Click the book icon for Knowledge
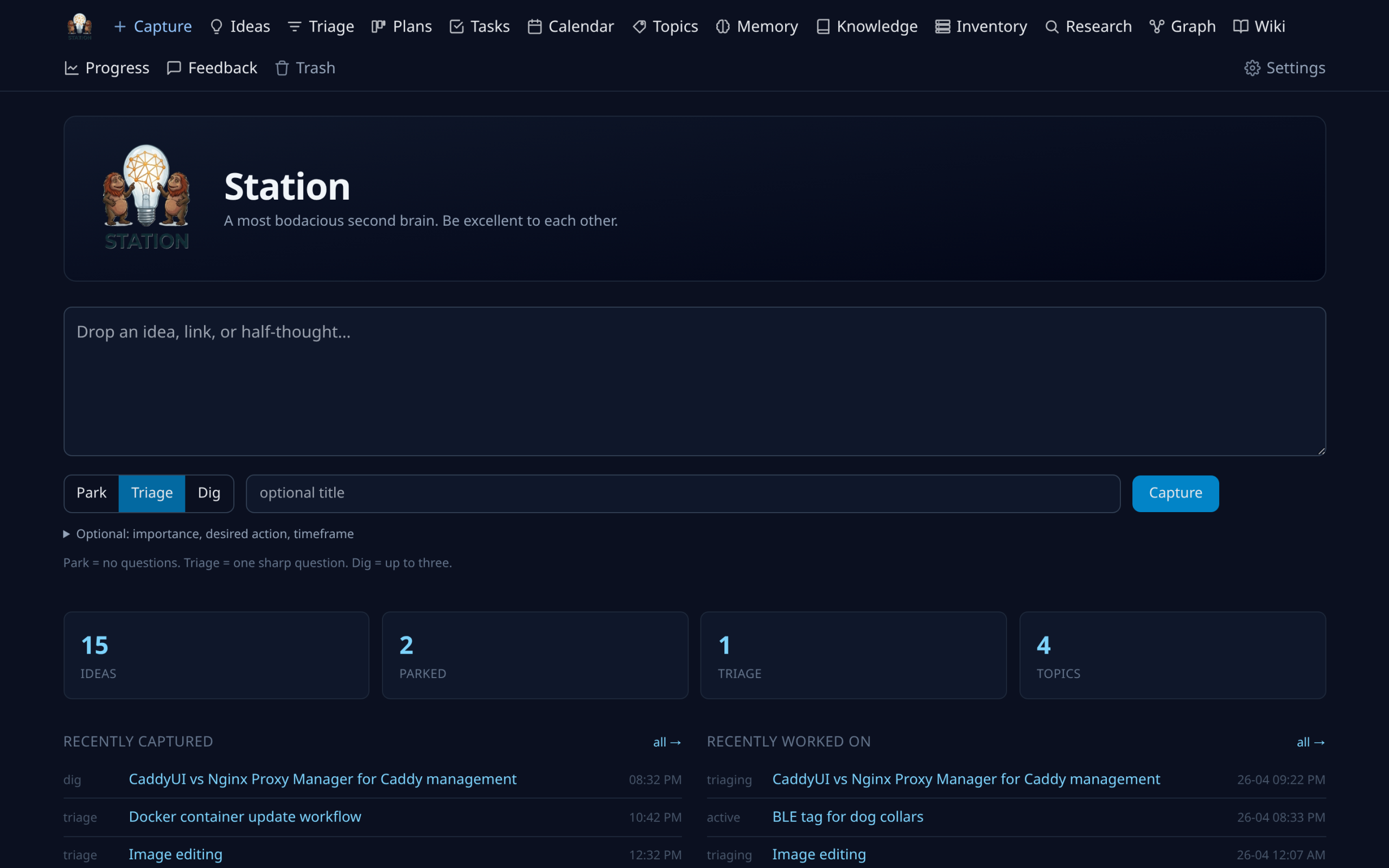Image resolution: width=1389 pixels, height=868 pixels. 823,27
